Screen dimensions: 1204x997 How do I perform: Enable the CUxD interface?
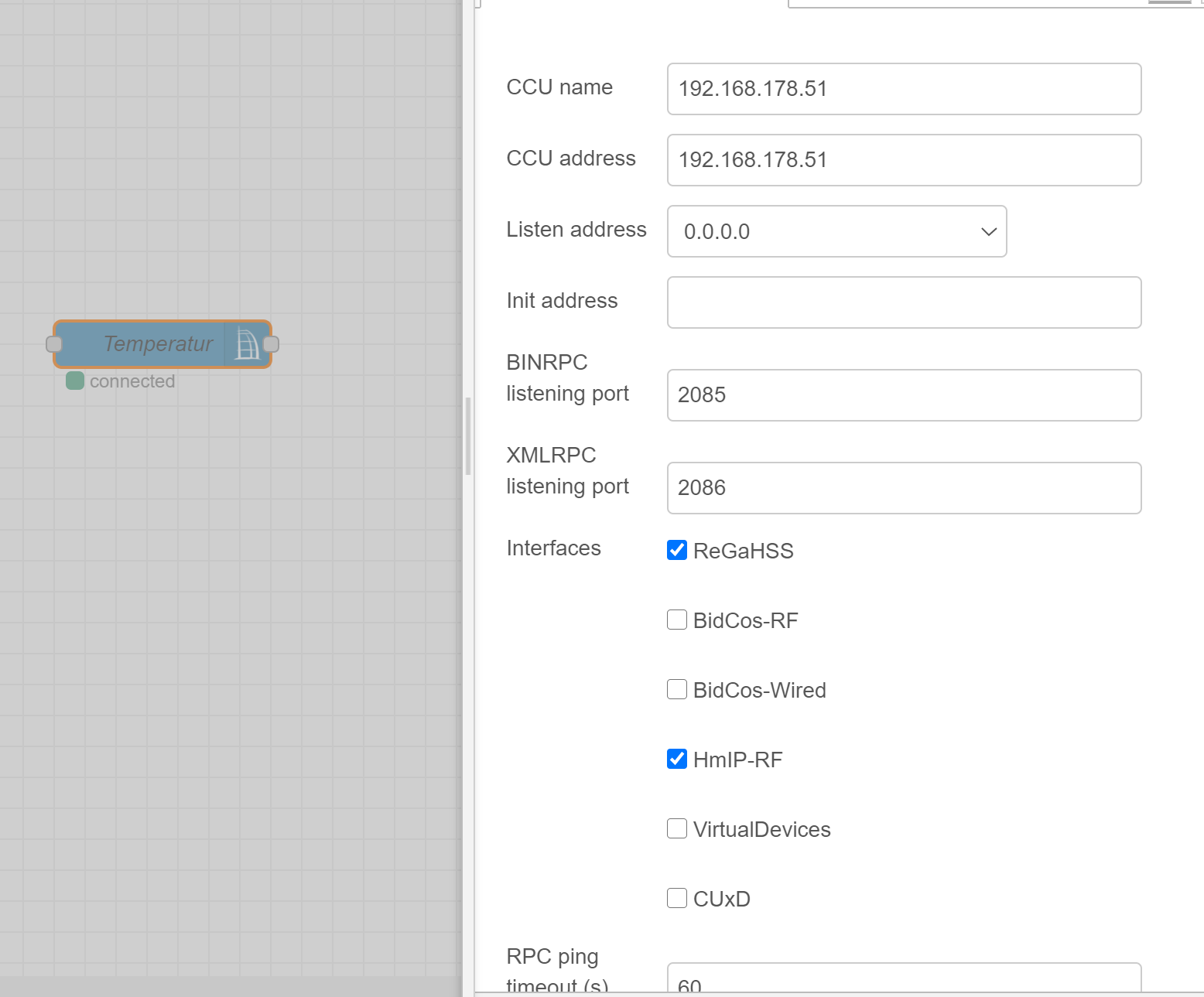pos(676,898)
